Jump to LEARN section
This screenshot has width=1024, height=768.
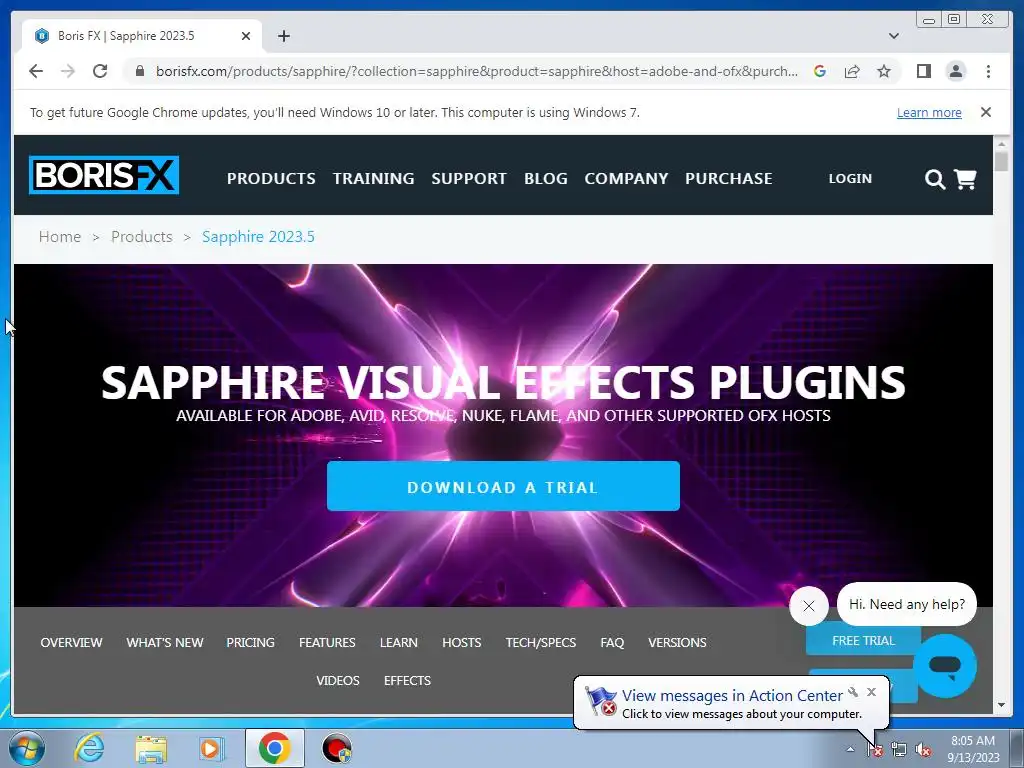[398, 643]
